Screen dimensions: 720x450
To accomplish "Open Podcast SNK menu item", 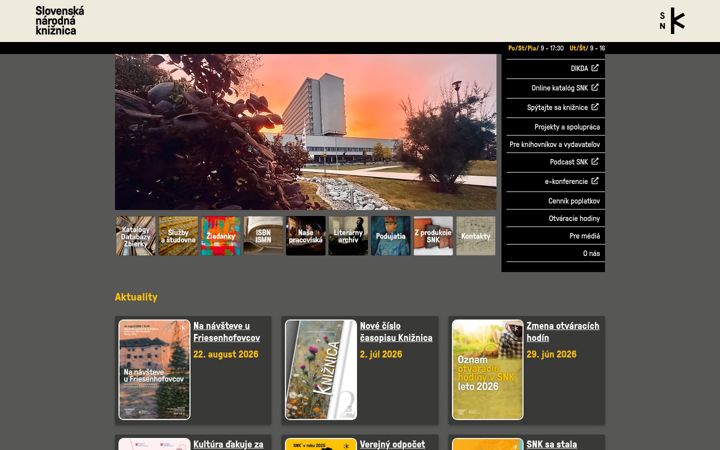I will 568,162.
